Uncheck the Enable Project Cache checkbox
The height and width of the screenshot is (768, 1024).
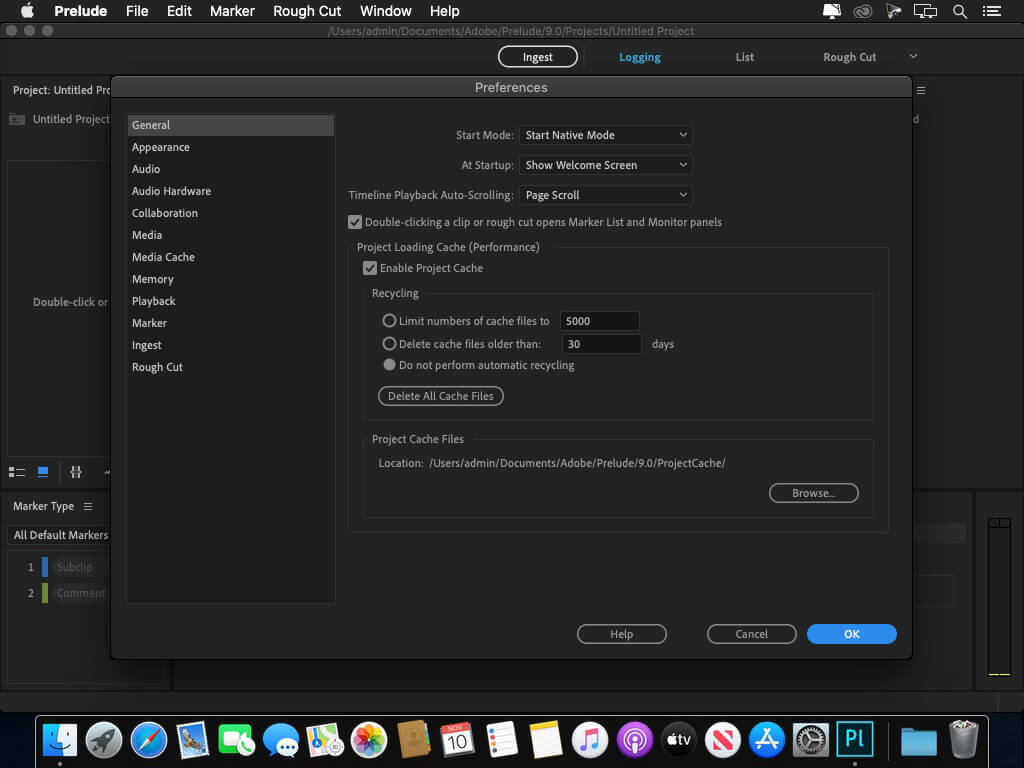pyautogui.click(x=370, y=268)
